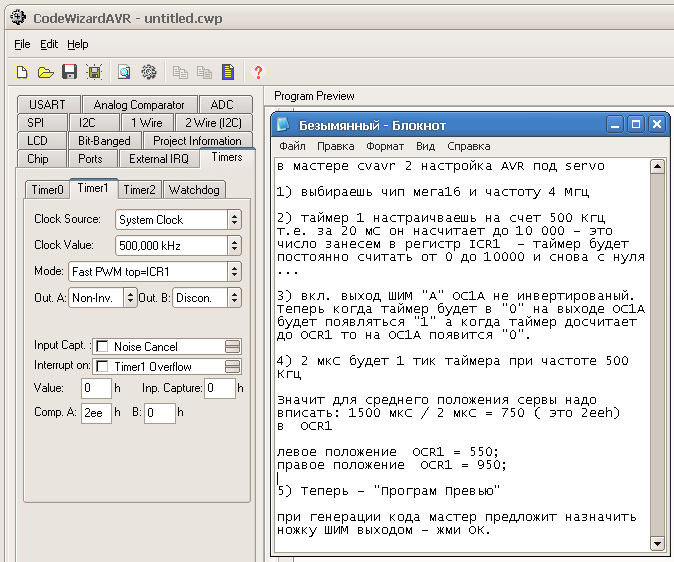
Task: Click the Program Preview magnifier icon
Action: pyautogui.click(x=125, y=72)
